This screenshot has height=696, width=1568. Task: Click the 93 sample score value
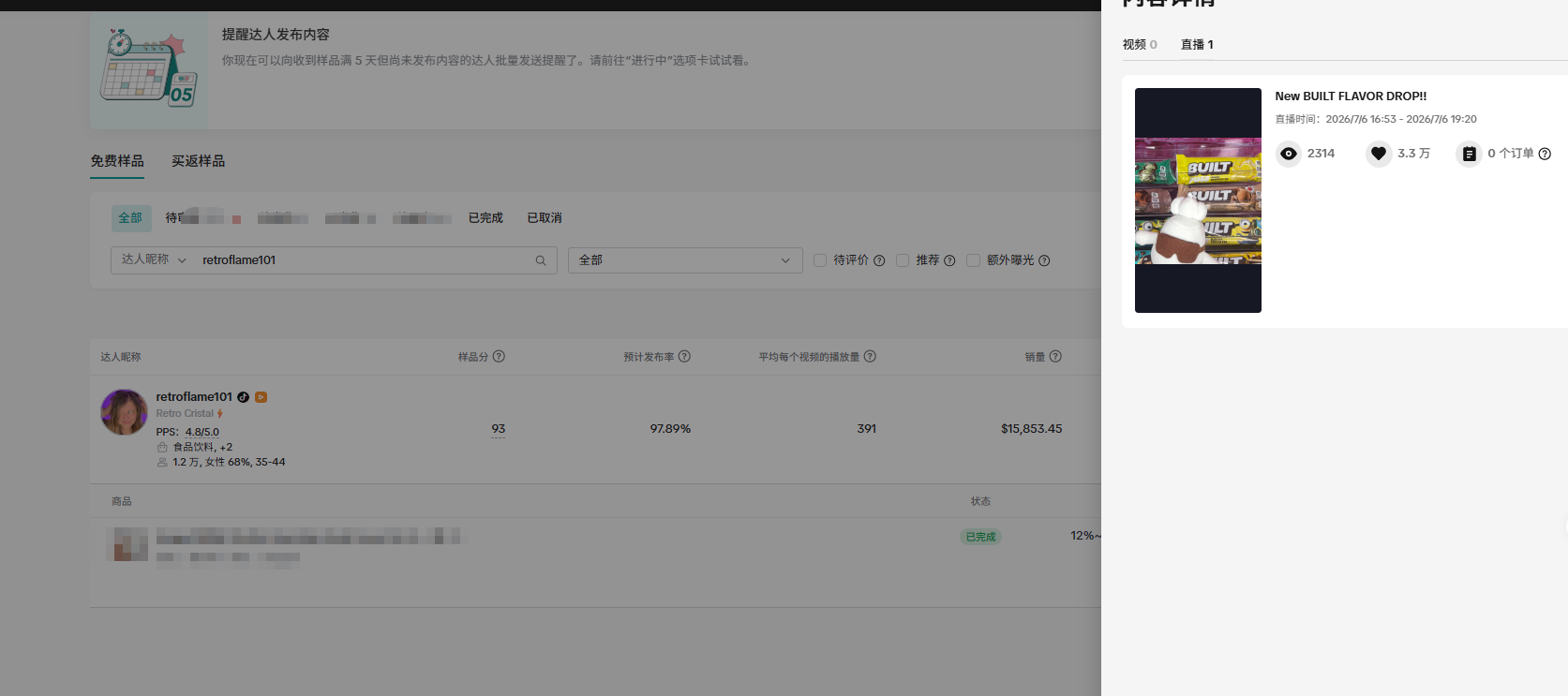coord(499,429)
